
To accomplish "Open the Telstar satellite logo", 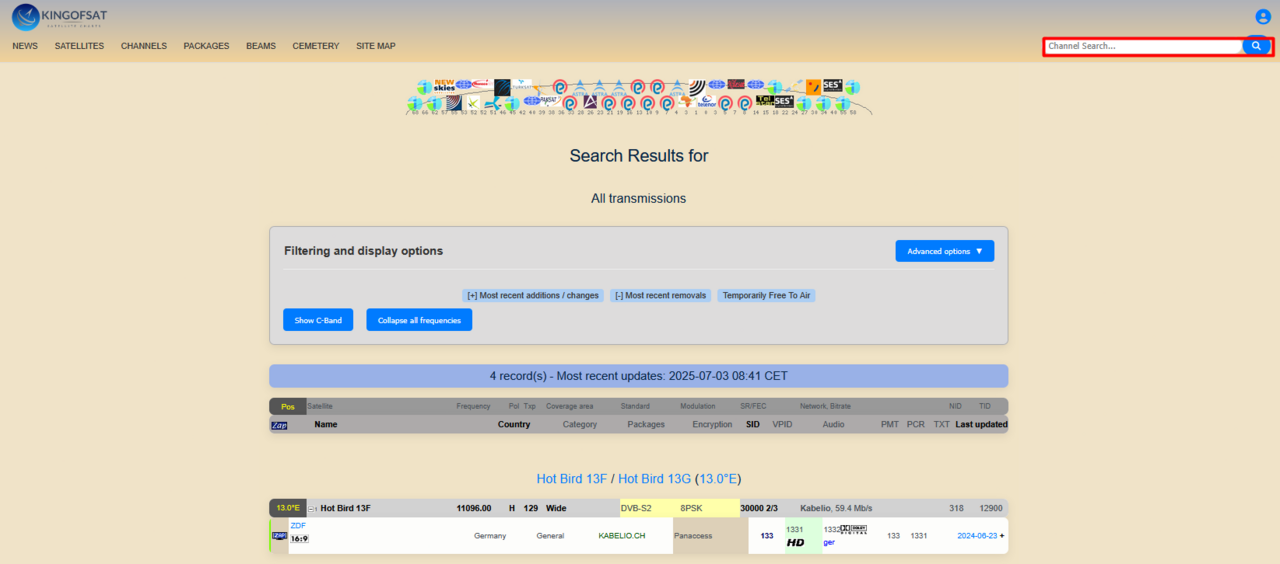I will [x=765, y=101].
